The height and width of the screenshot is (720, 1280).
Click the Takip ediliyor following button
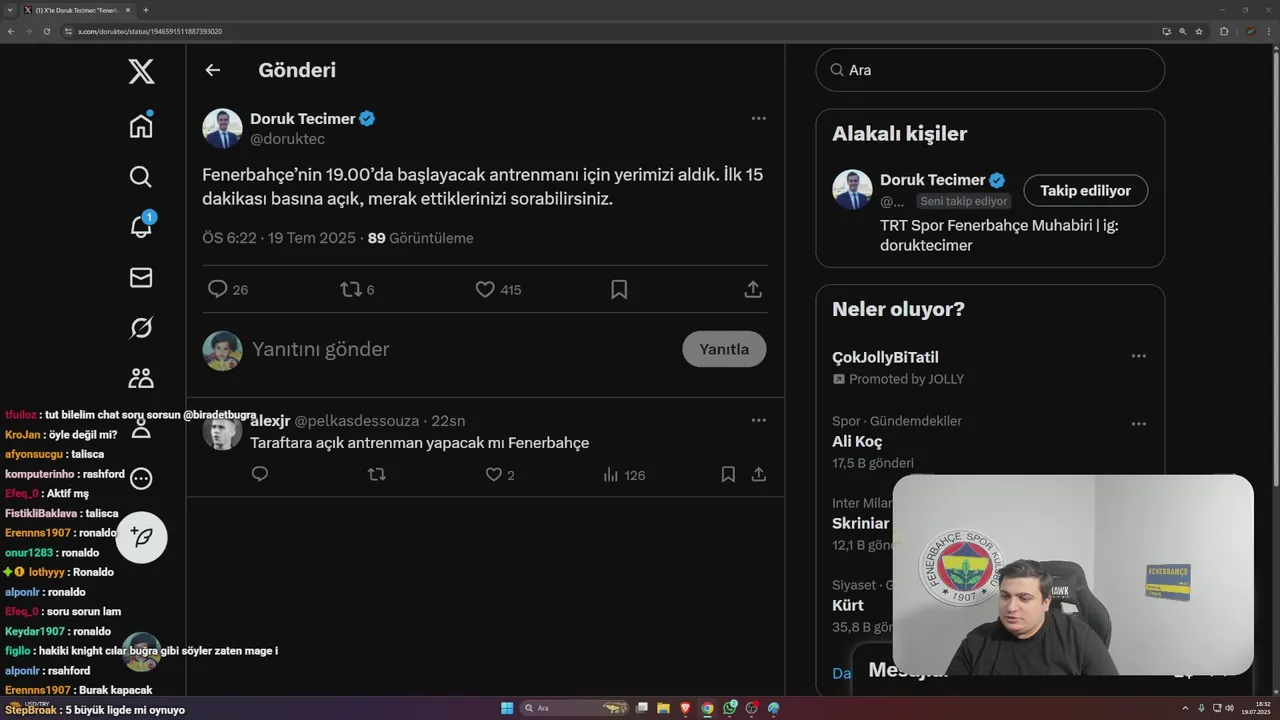1085,190
